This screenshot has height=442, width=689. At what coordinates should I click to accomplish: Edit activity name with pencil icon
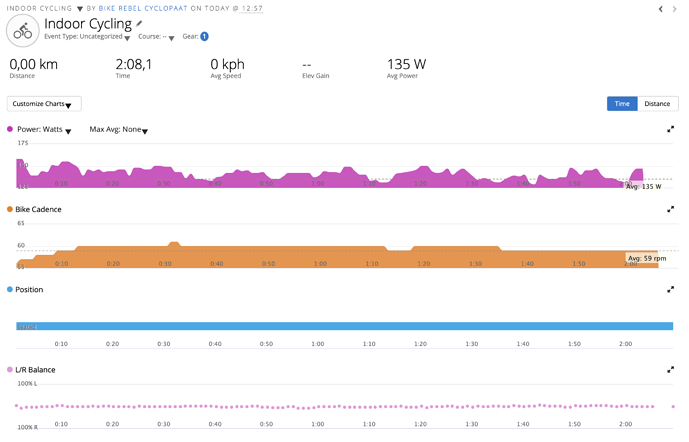click(x=139, y=23)
